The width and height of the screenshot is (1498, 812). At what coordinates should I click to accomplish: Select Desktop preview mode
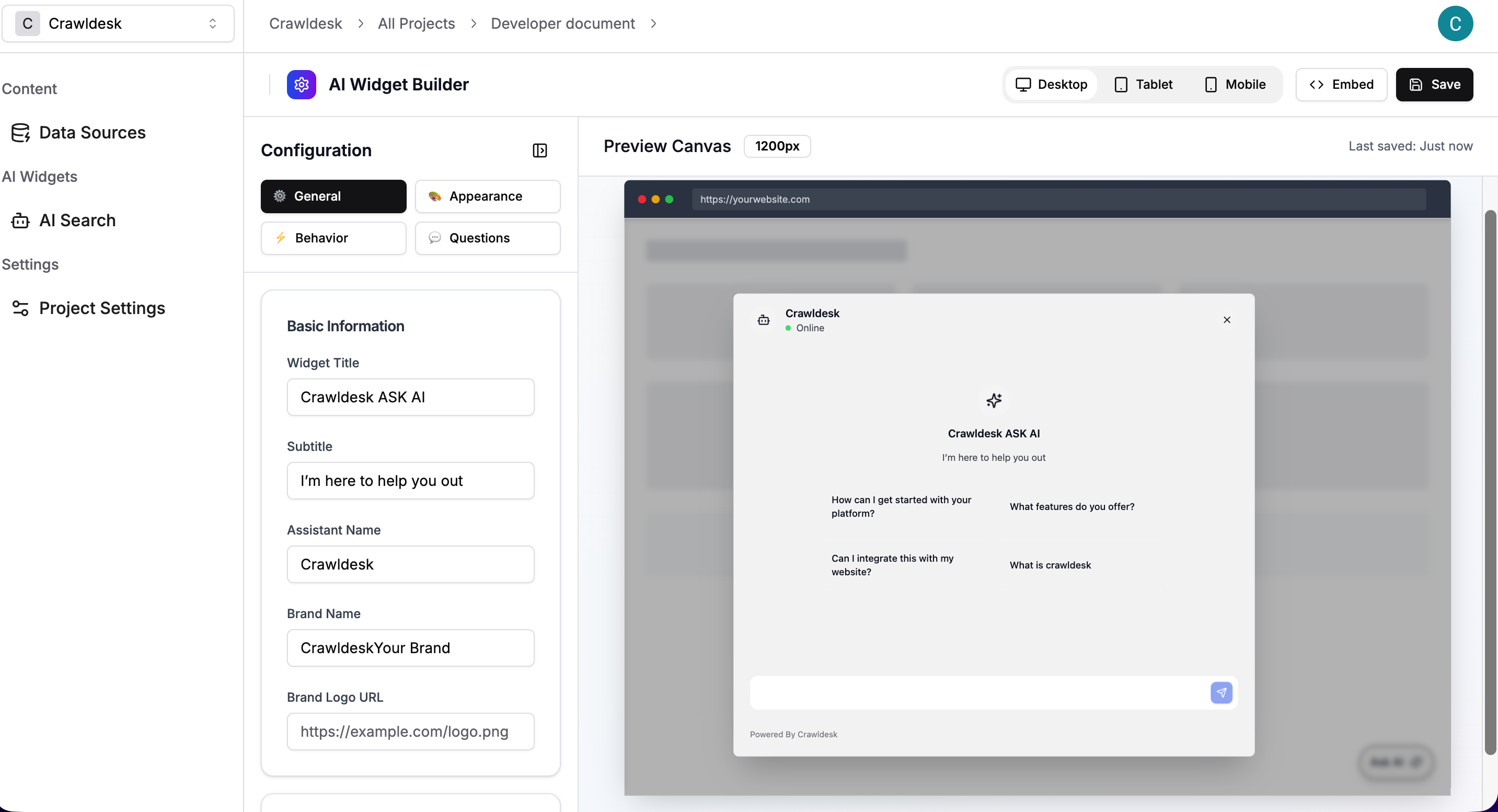click(1052, 85)
